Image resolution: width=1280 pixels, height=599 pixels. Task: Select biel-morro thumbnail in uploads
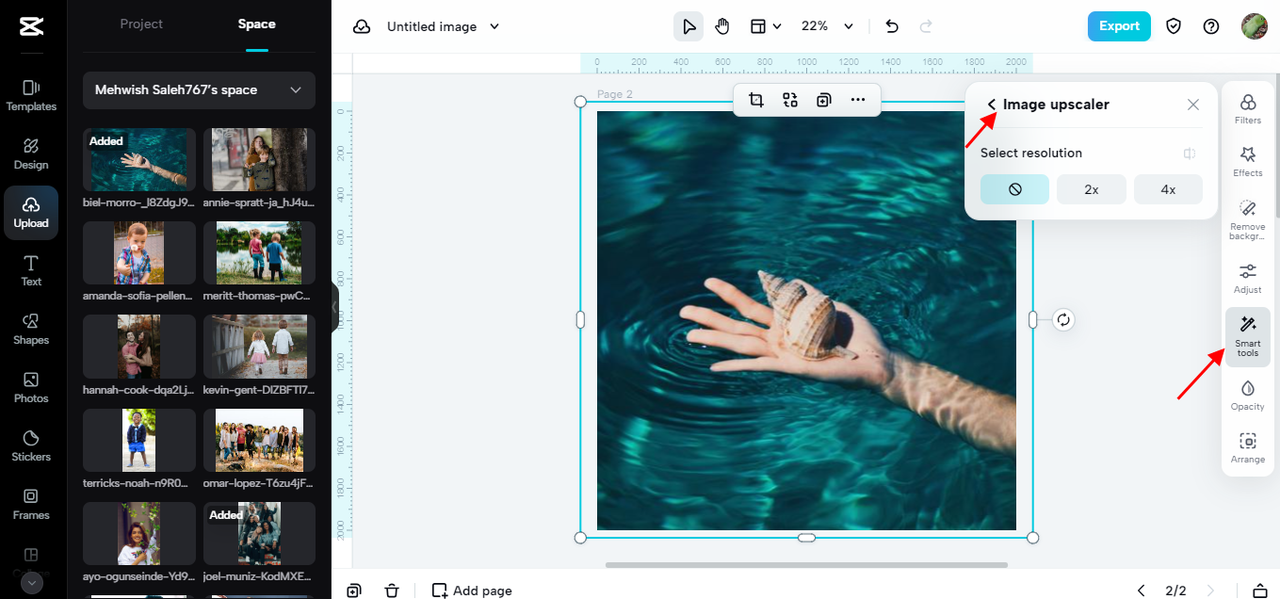pyautogui.click(x=139, y=159)
